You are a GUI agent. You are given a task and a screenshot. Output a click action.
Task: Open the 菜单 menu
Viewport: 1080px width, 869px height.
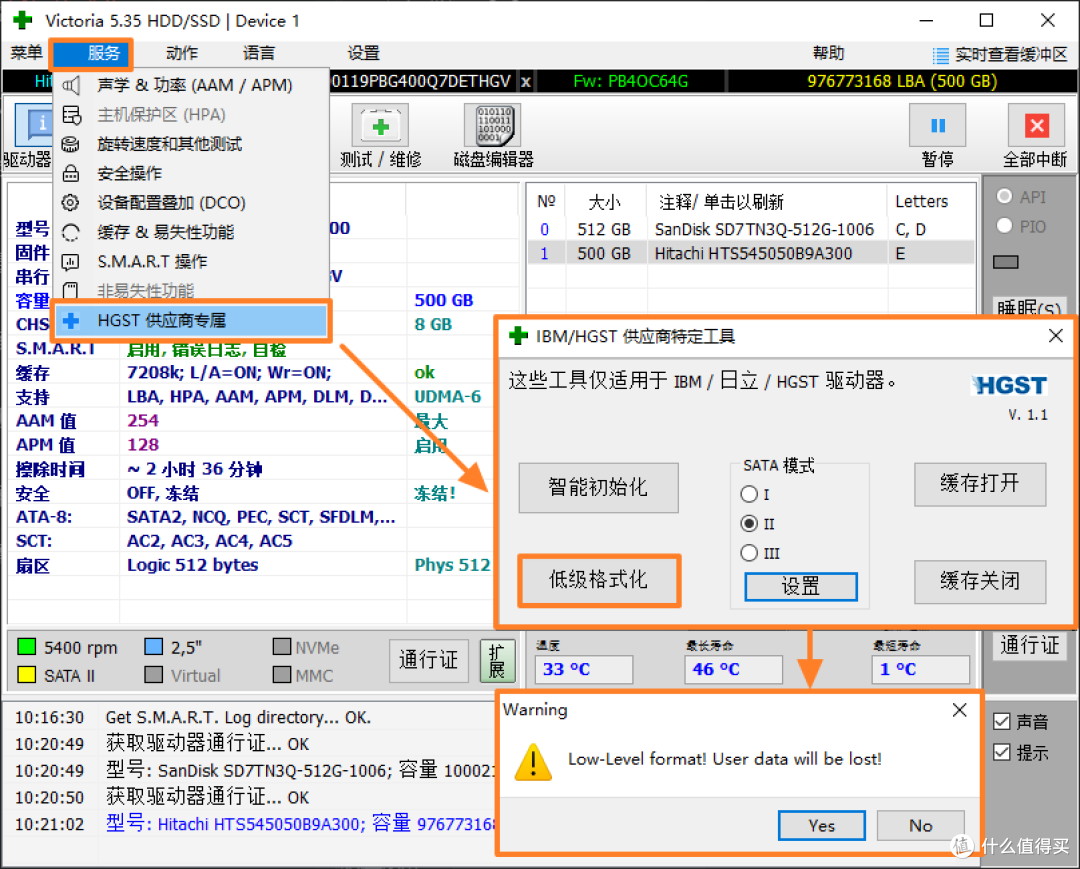[26, 53]
